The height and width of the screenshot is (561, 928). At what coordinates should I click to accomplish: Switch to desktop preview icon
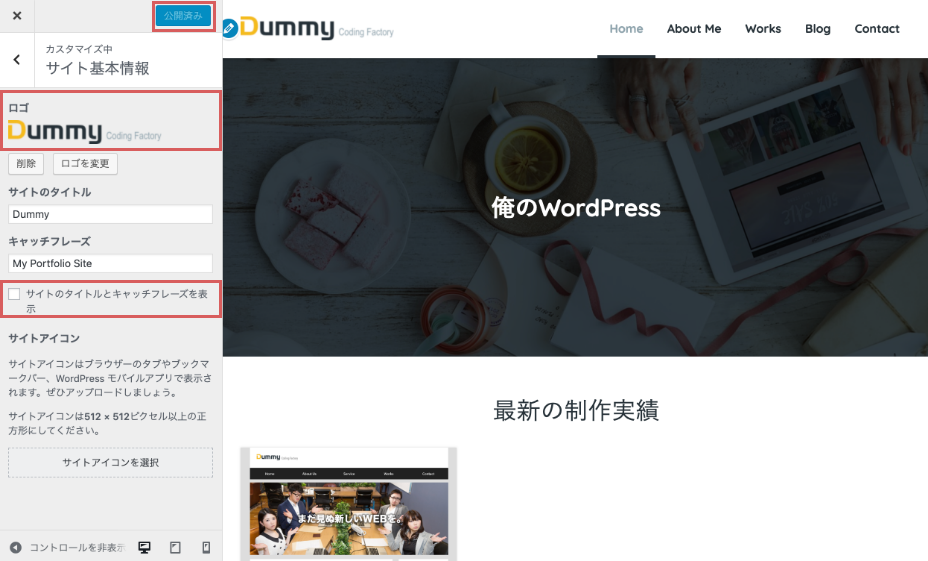coord(144,547)
